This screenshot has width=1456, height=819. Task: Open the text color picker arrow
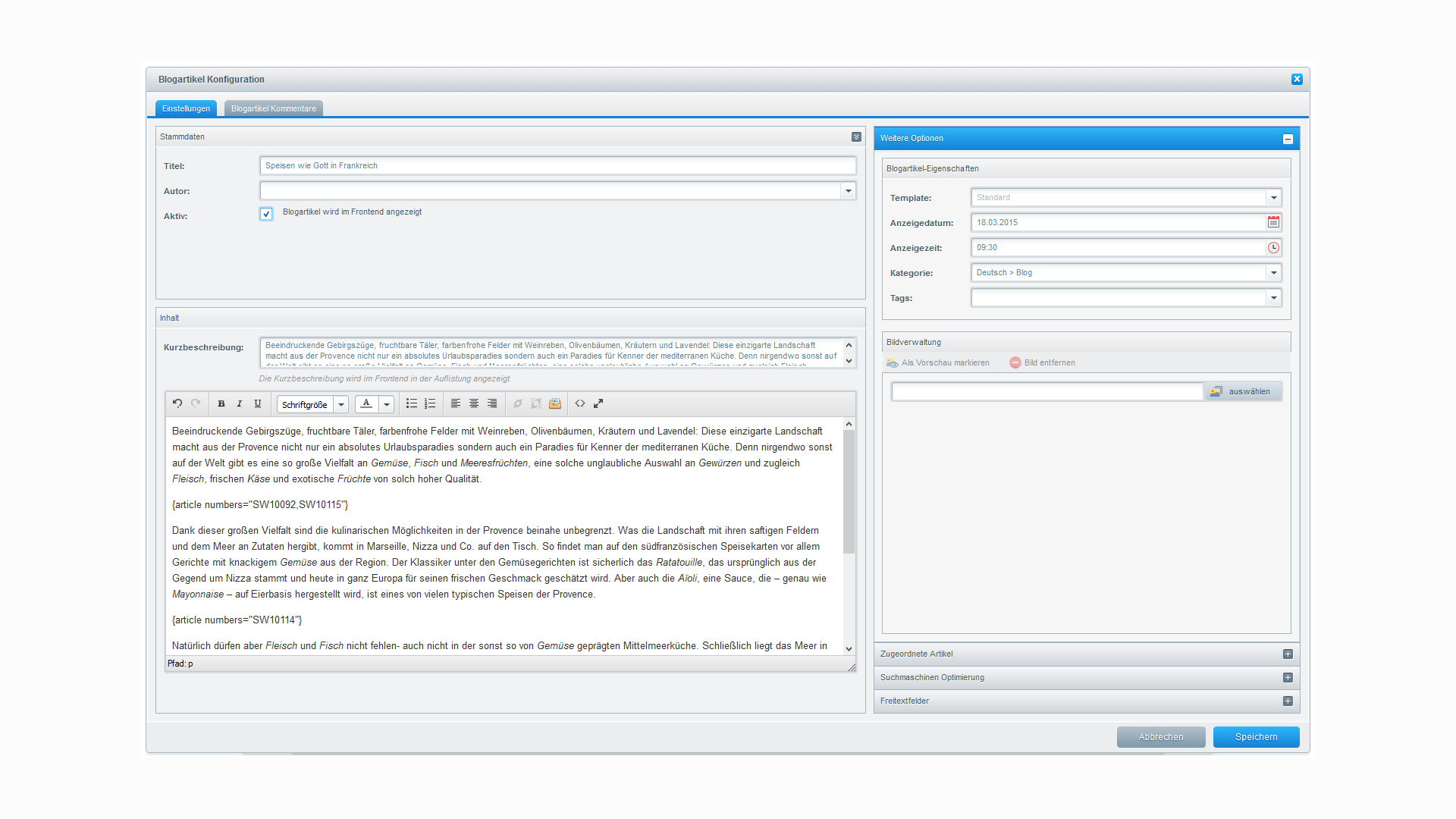pyautogui.click(x=387, y=404)
